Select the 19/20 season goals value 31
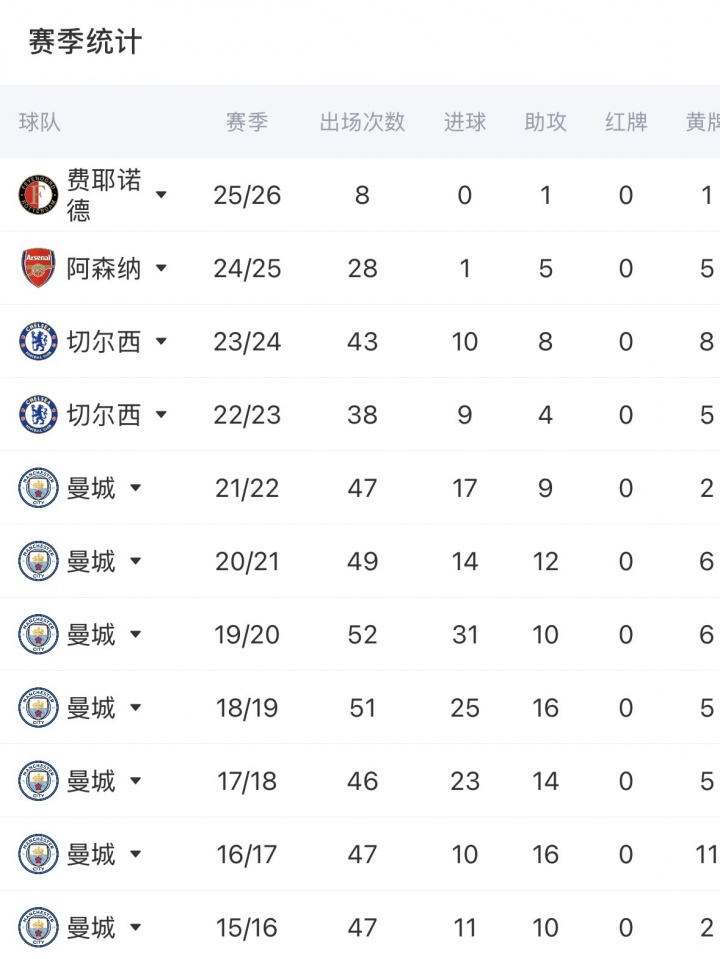 (x=465, y=635)
